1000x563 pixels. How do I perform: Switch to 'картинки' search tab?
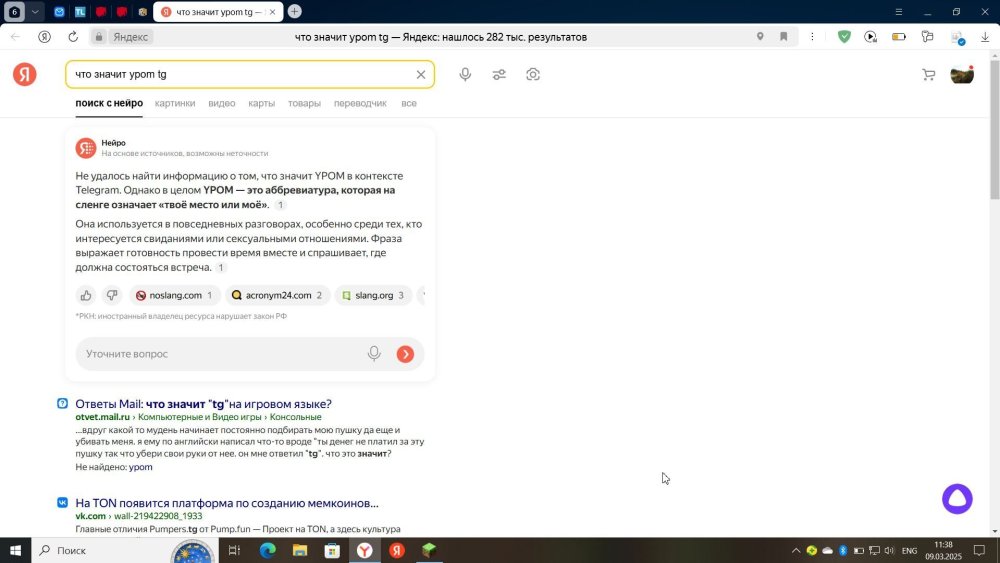(x=175, y=103)
